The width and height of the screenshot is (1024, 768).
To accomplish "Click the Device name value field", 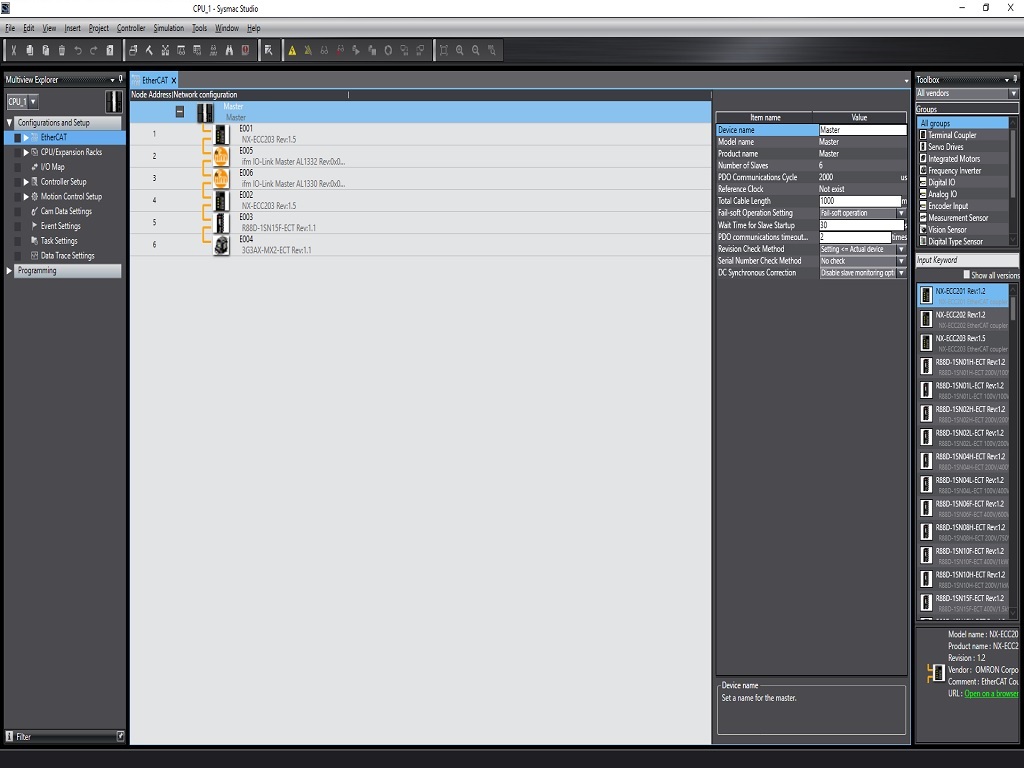I will pos(863,130).
